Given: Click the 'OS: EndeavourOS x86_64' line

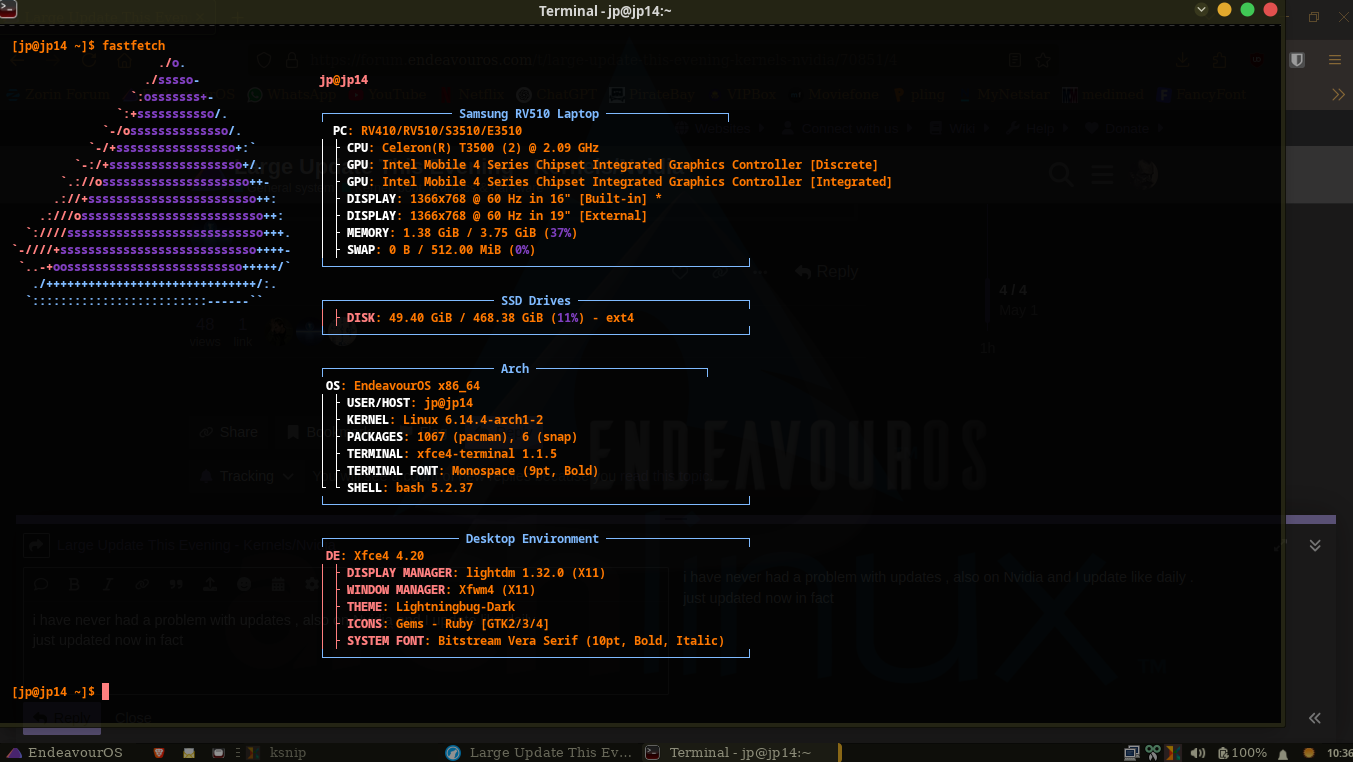Looking at the screenshot, I should (403, 386).
